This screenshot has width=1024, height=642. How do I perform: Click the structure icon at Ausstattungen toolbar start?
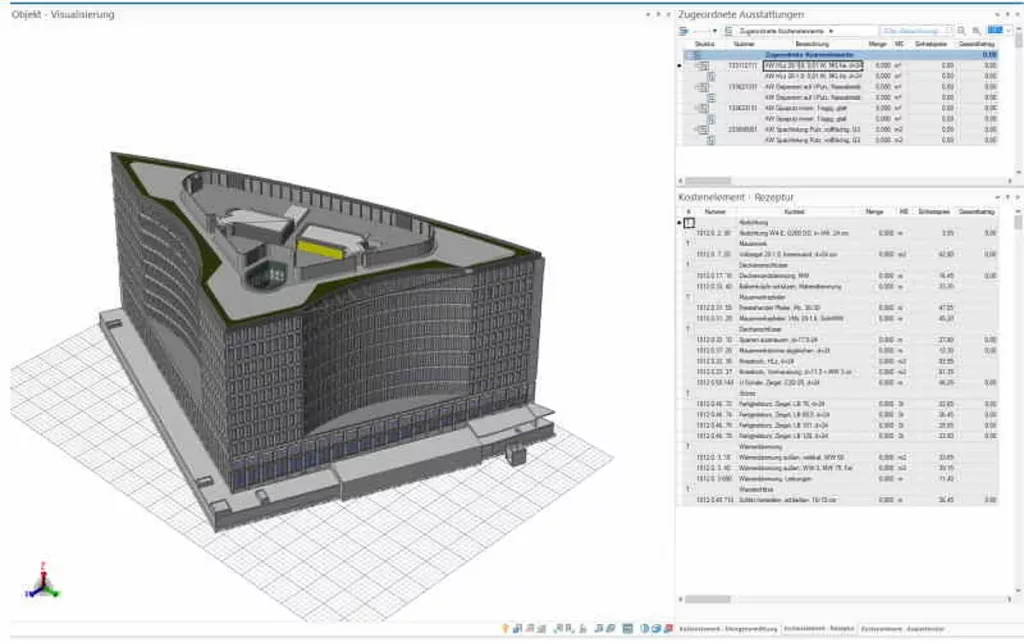pos(684,31)
